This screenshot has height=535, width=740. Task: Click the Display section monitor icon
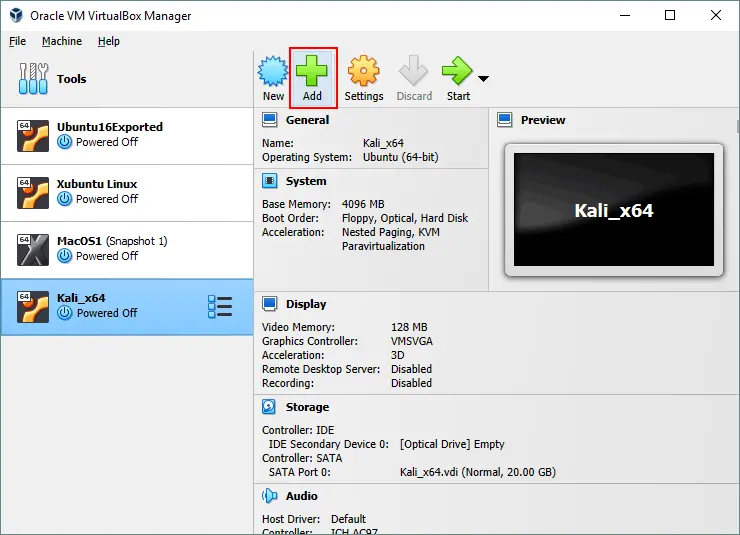(x=269, y=304)
